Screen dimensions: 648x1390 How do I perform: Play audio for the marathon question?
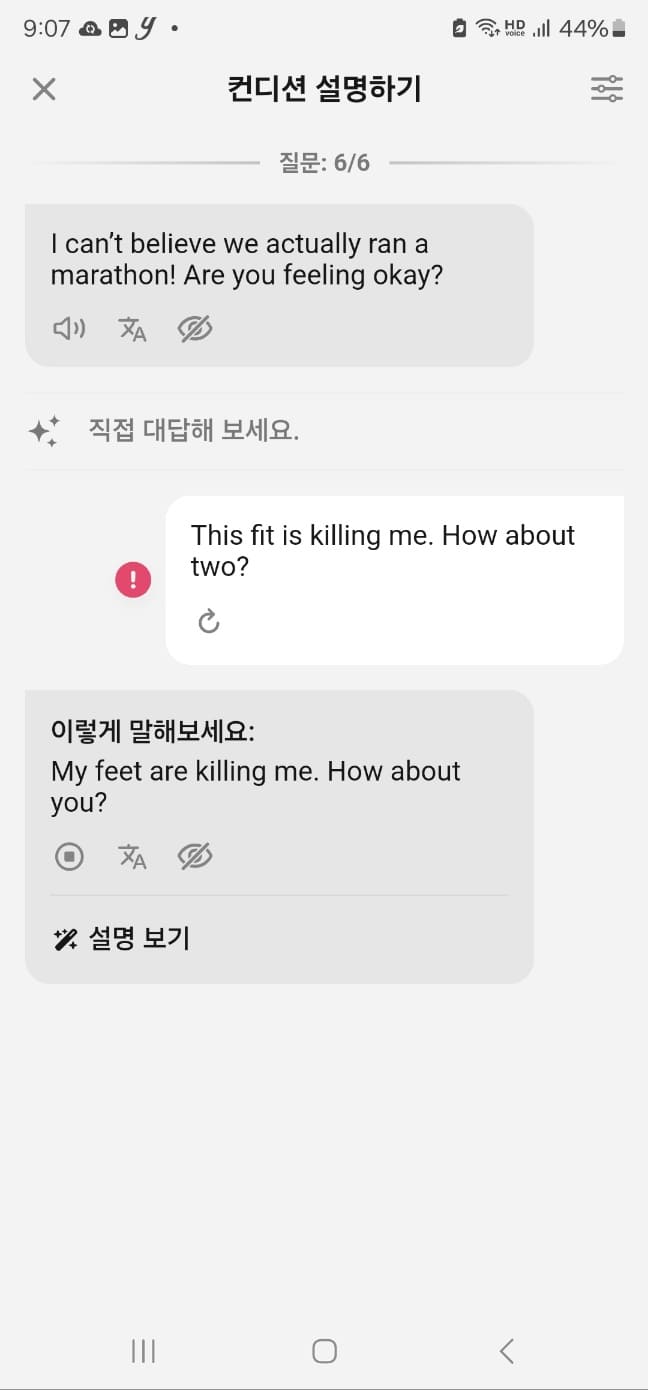[68, 328]
